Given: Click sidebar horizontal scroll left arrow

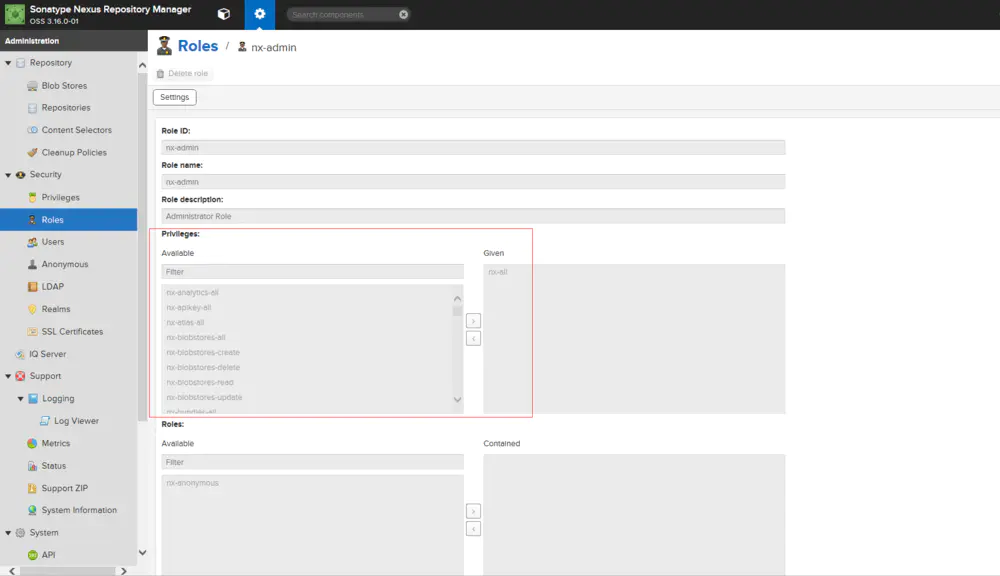Looking at the screenshot, I should (11, 571).
